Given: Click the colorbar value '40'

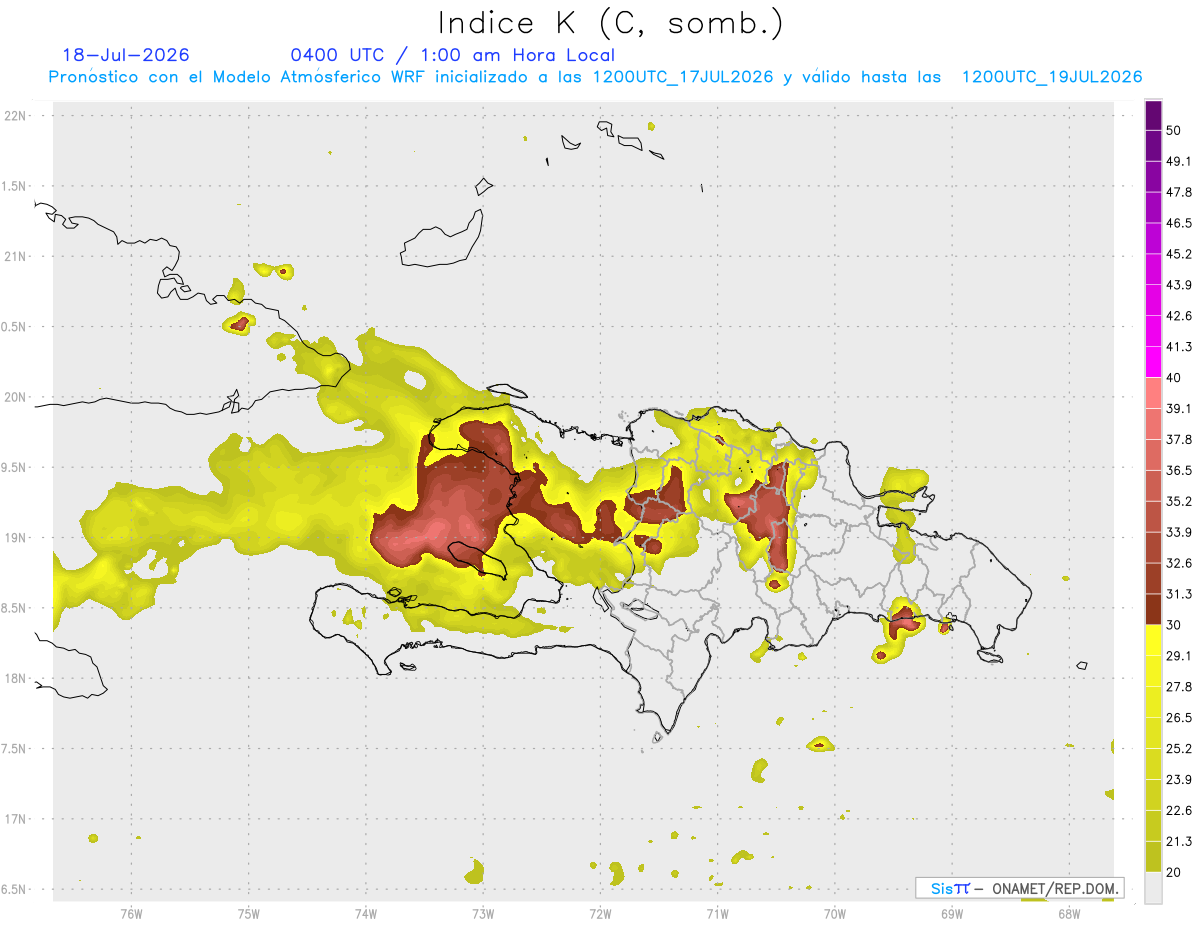Looking at the screenshot, I should tap(1174, 378).
